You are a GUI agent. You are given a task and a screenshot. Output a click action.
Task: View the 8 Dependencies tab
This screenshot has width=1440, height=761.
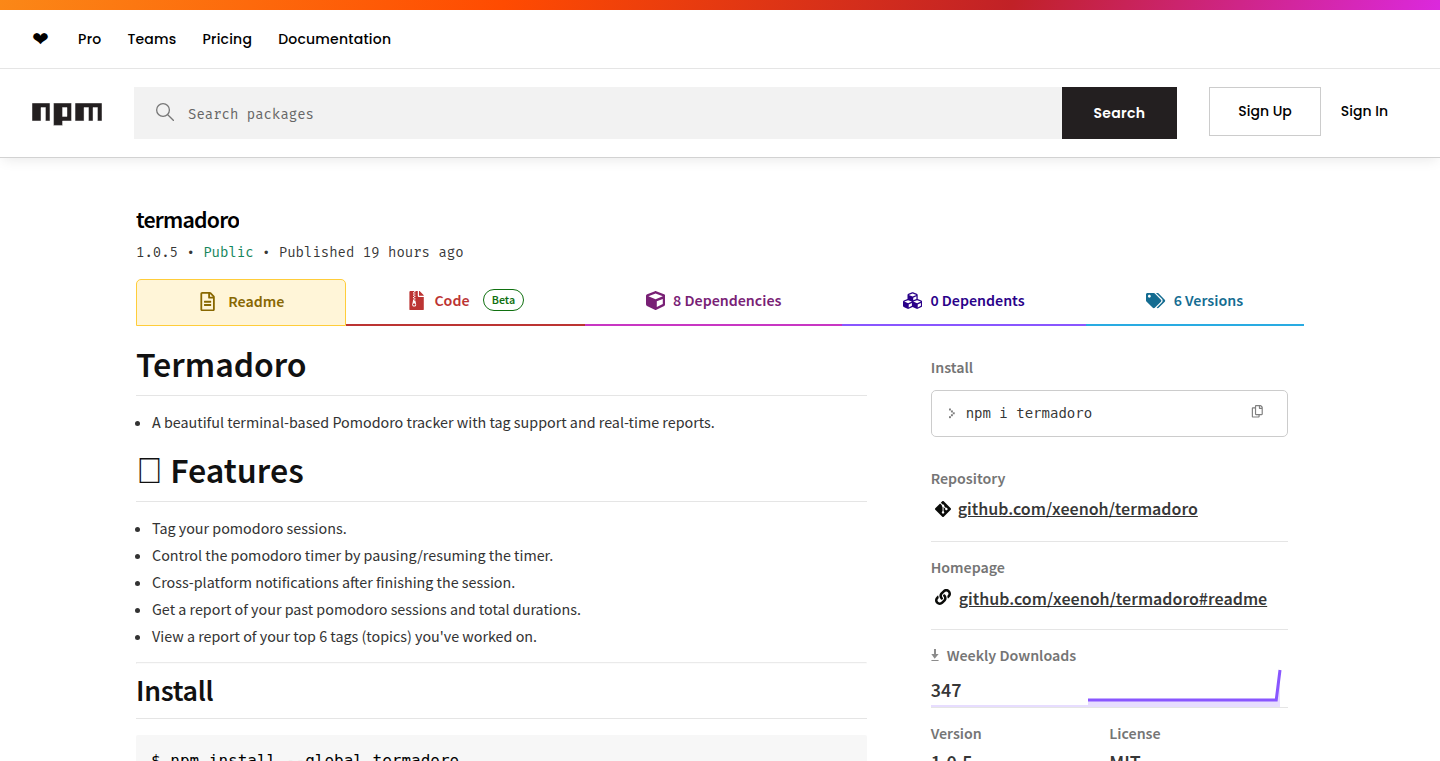coord(713,301)
